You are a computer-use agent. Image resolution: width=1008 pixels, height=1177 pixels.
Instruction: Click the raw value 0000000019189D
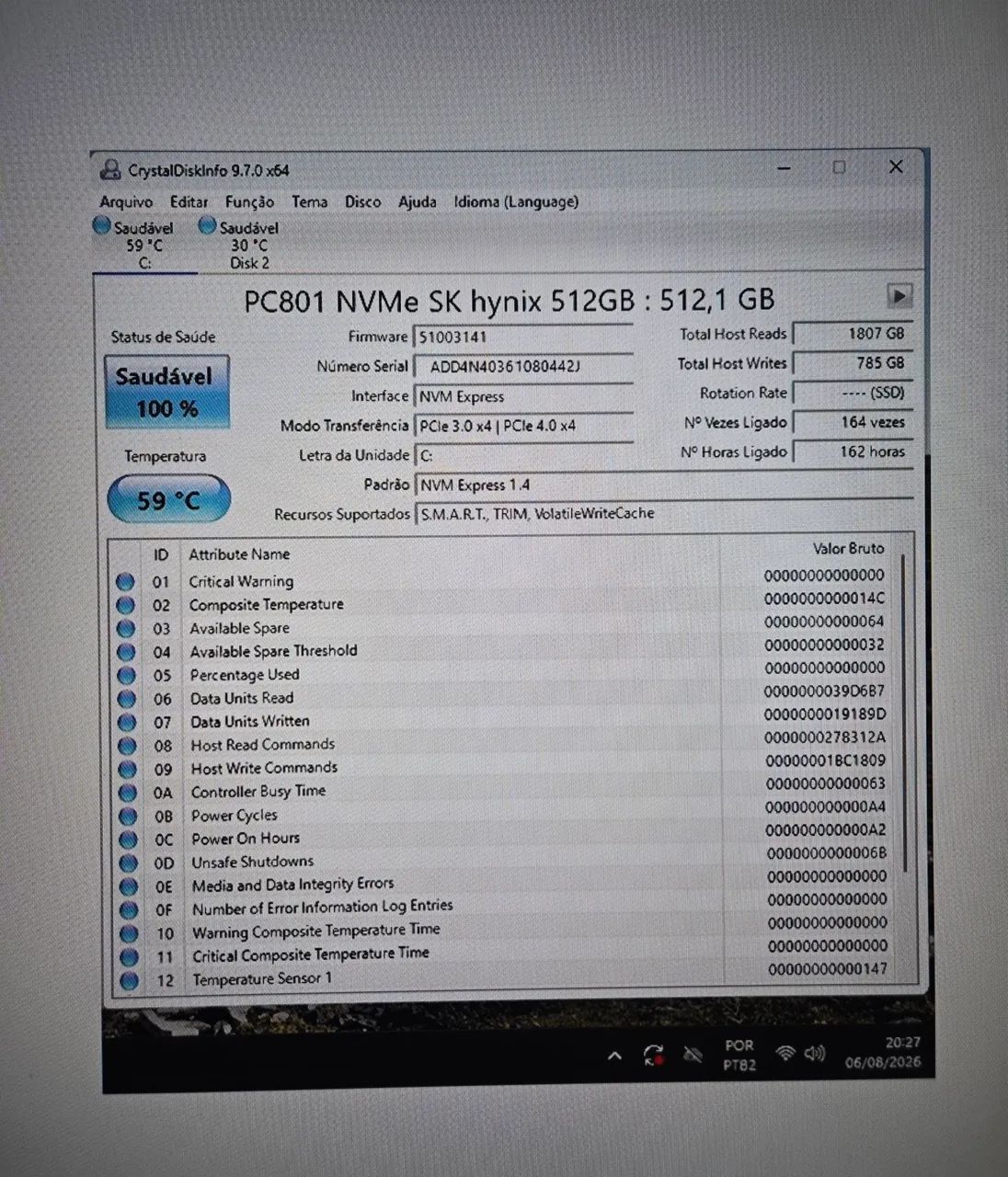click(x=826, y=714)
